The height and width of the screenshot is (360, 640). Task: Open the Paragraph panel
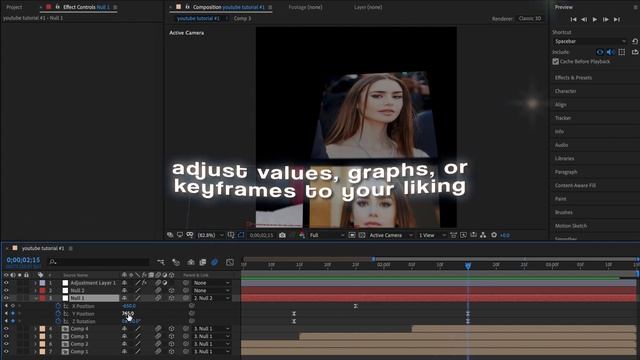pyautogui.click(x=566, y=172)
